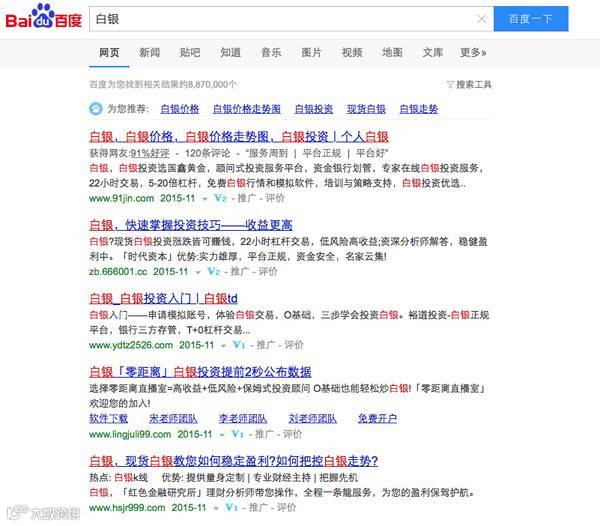The height and width of the screenshot is (526, 600).
Task: Open recommended search 白银走势
Action: 419,109
